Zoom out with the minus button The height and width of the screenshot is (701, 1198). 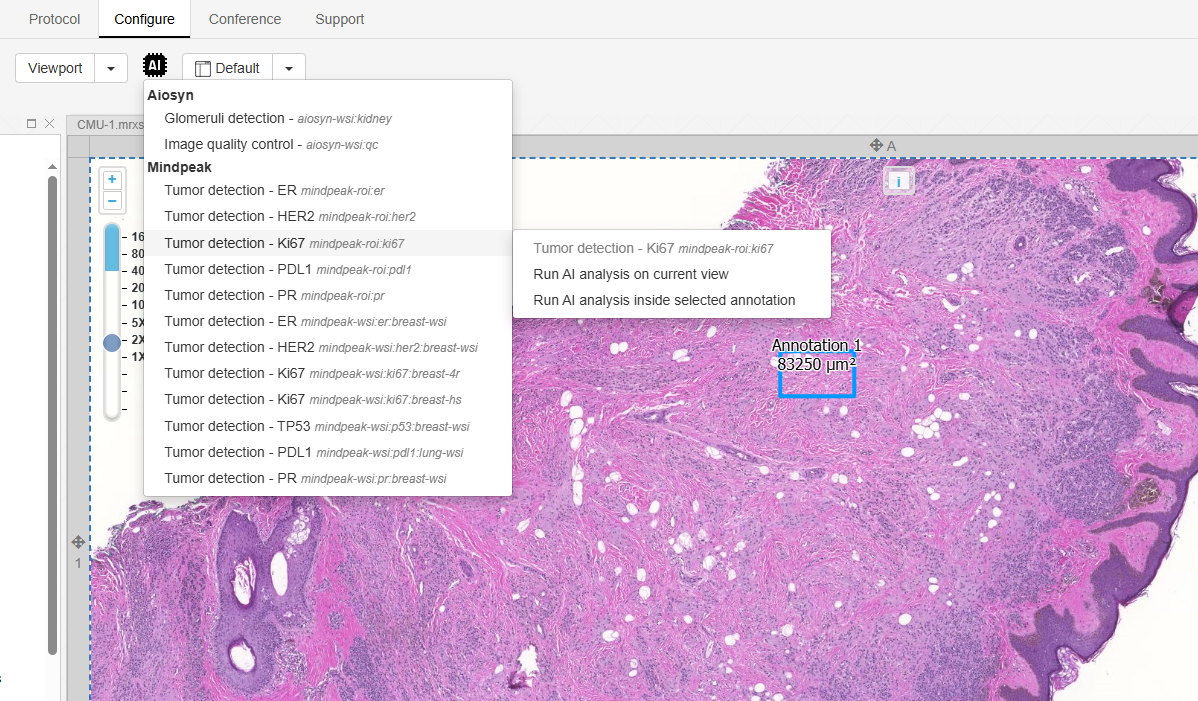coord(112,201)
